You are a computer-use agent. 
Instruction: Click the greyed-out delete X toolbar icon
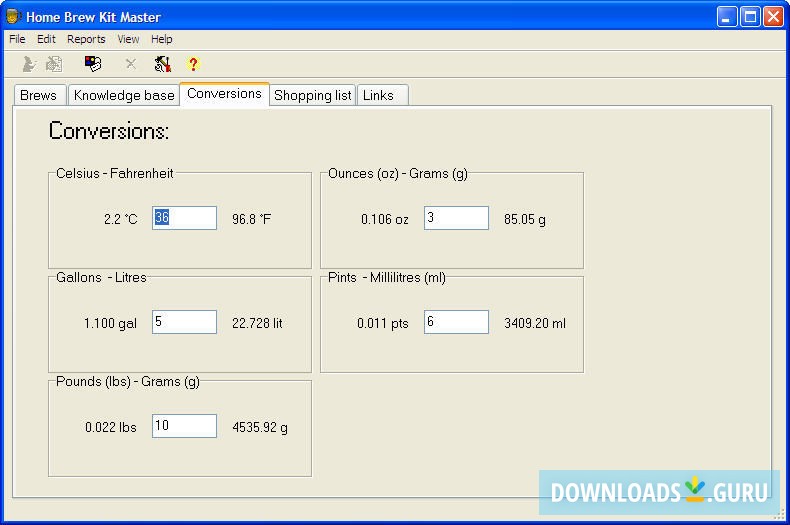(131, 64)
